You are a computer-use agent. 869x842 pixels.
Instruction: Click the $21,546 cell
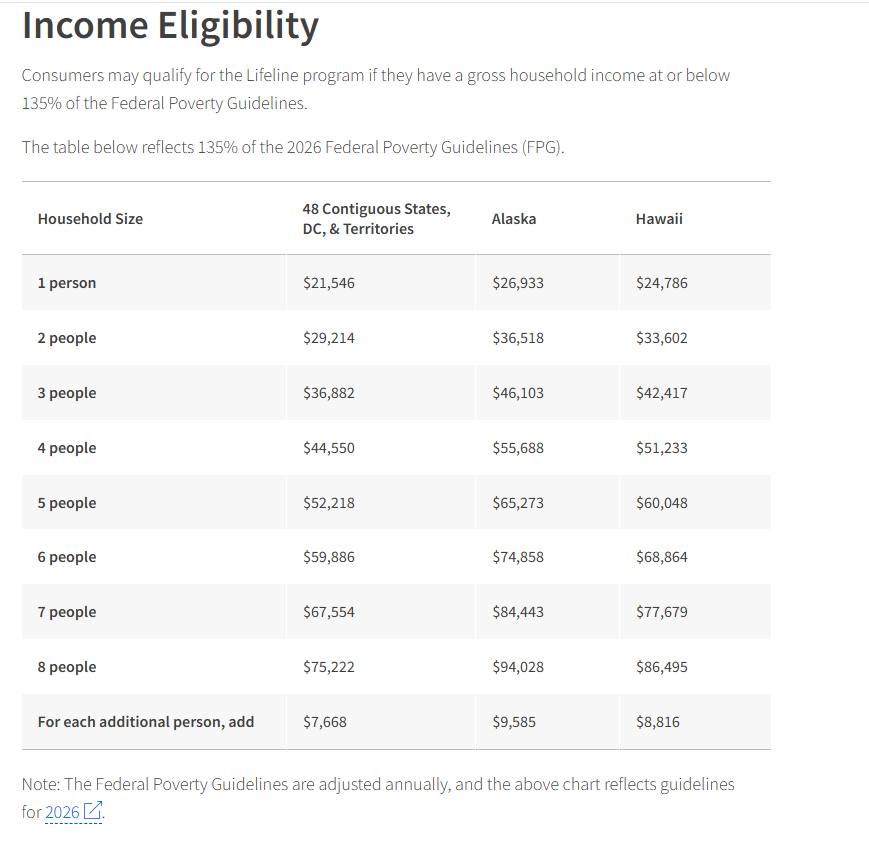tap(329, 283)
